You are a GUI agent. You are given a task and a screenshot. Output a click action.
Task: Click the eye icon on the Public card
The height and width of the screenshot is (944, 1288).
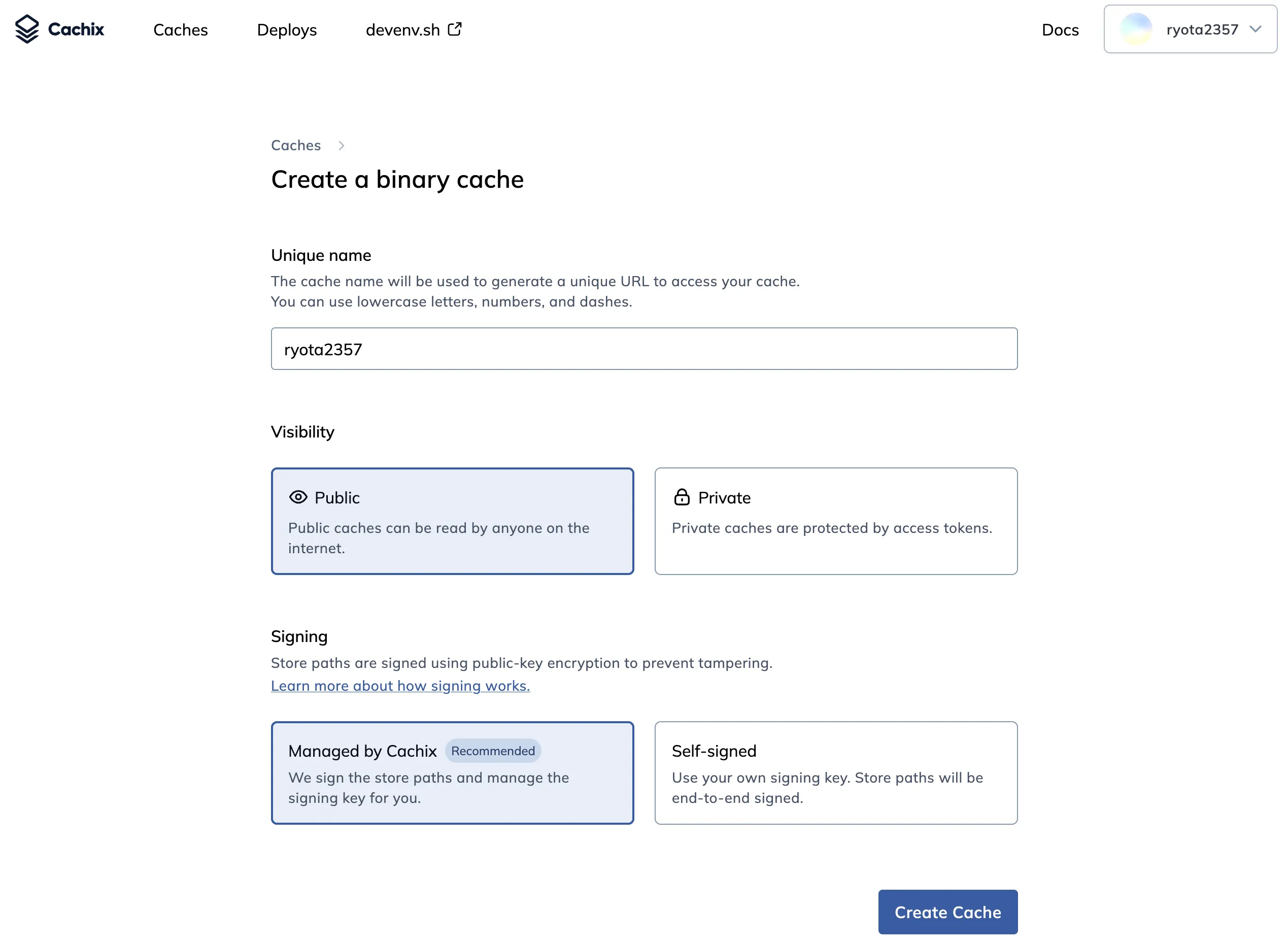pos(298,497)
